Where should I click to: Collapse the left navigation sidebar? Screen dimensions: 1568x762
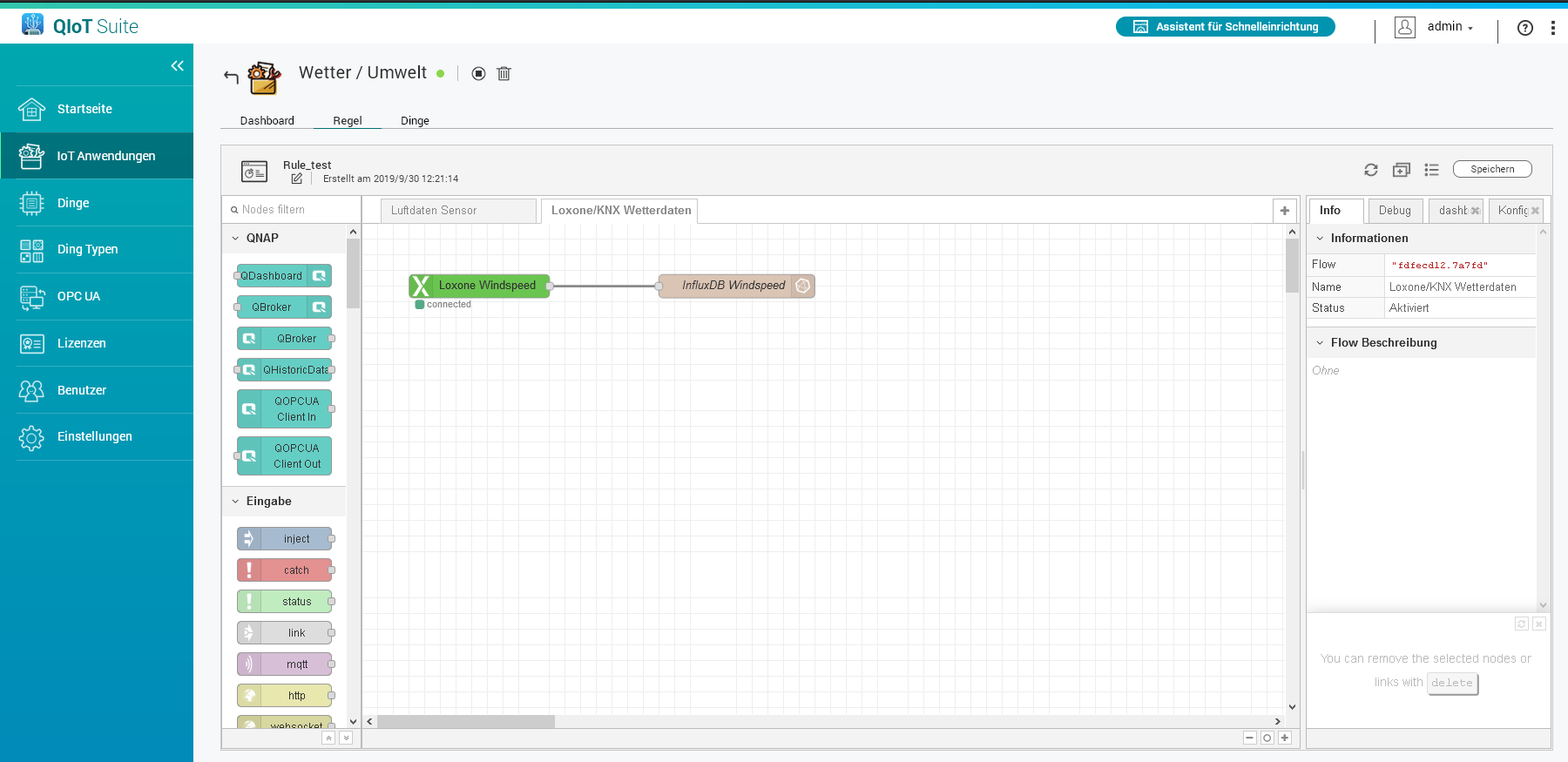coord(177,66)
